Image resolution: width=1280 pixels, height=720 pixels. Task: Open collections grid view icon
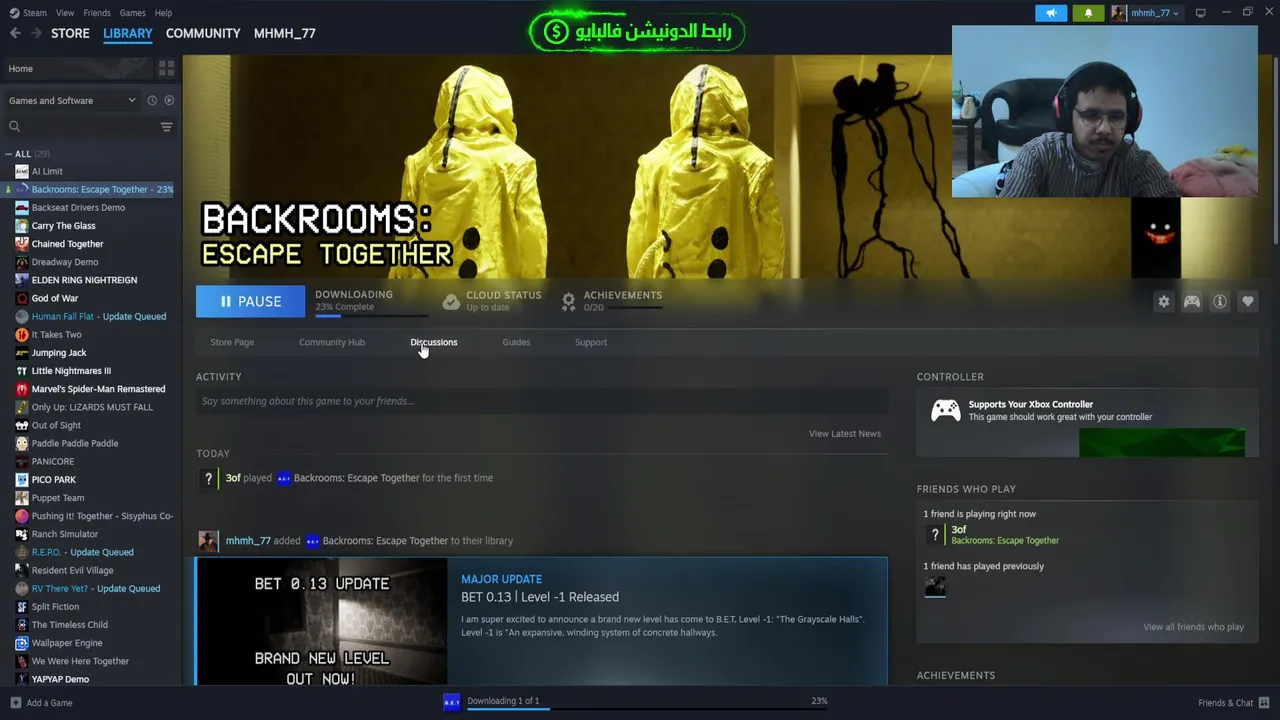coord(166,68)
